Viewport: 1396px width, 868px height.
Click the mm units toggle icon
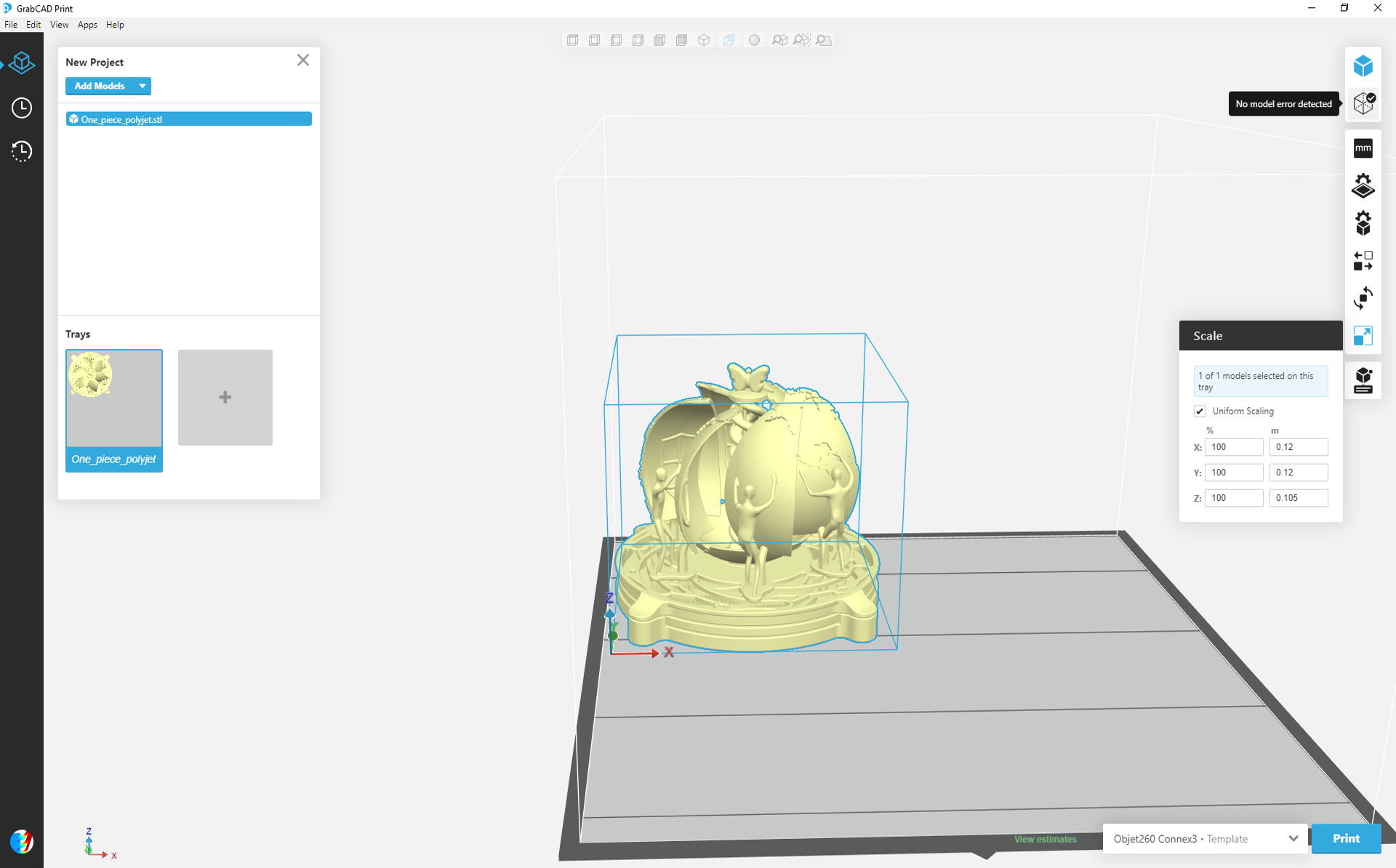(1363, 148)
